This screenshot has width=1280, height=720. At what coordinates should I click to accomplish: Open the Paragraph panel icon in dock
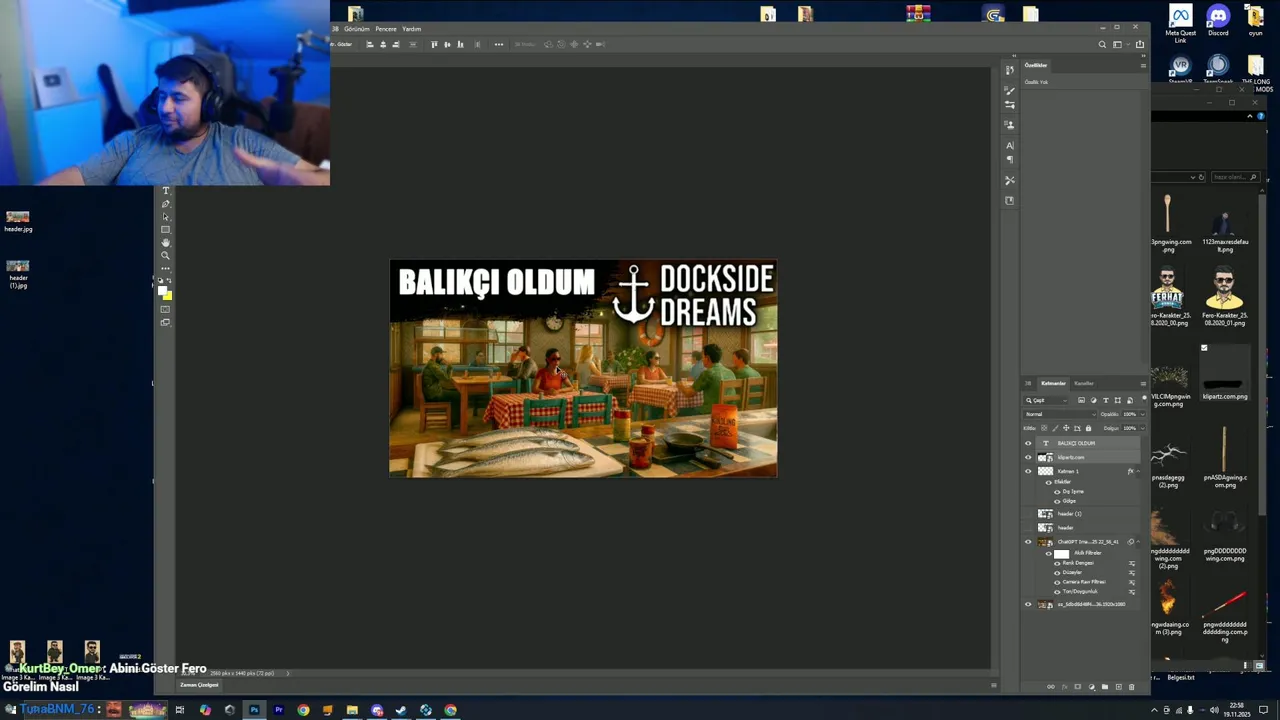(1009, 159)
